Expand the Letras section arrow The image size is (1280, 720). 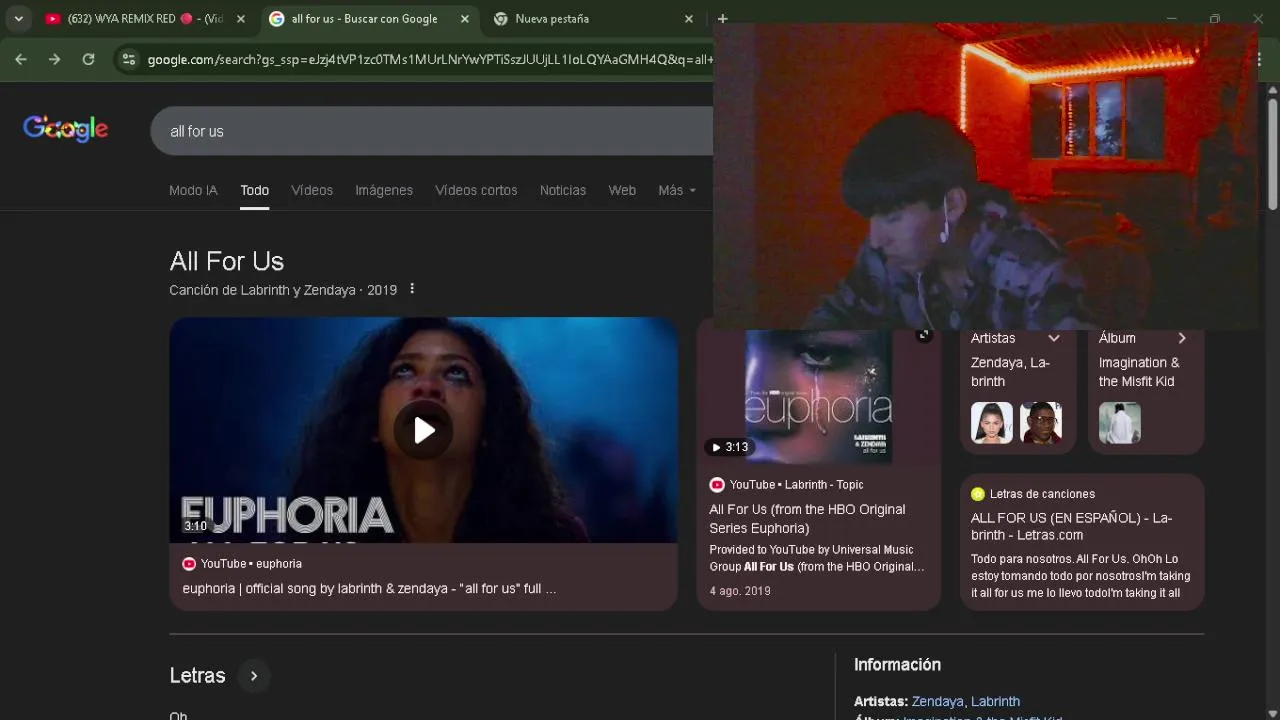point(254,676)
